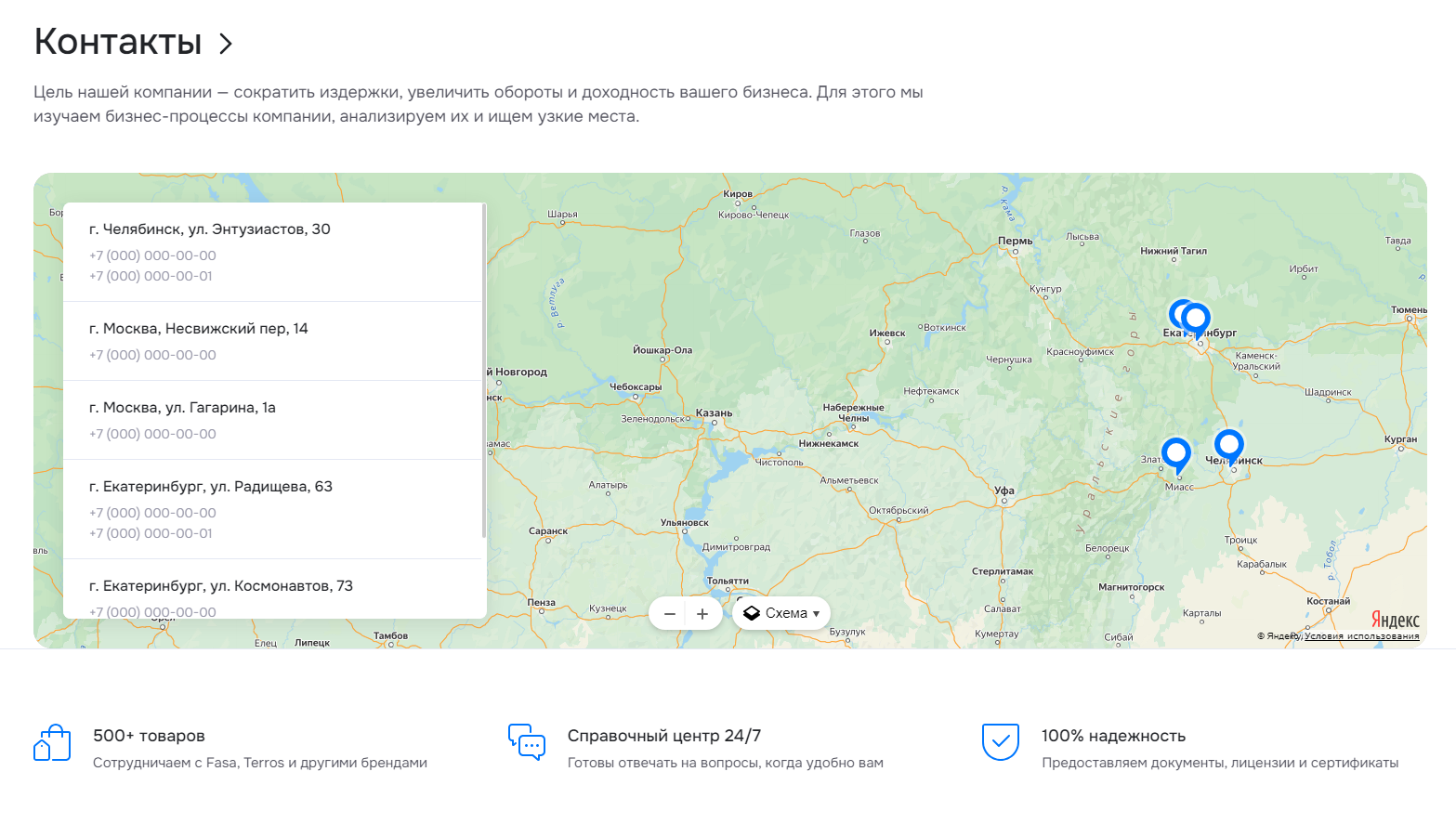The height and width of the screenshot is (824, 1456).
Task: Click the company goal description paragraph
Action: click(479, 104)
